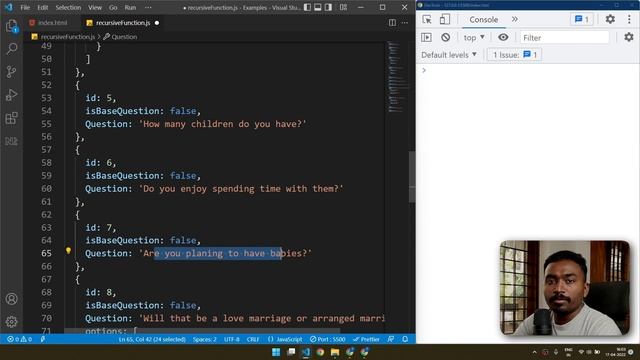Open the Extensions view

(x=11, y=118)
